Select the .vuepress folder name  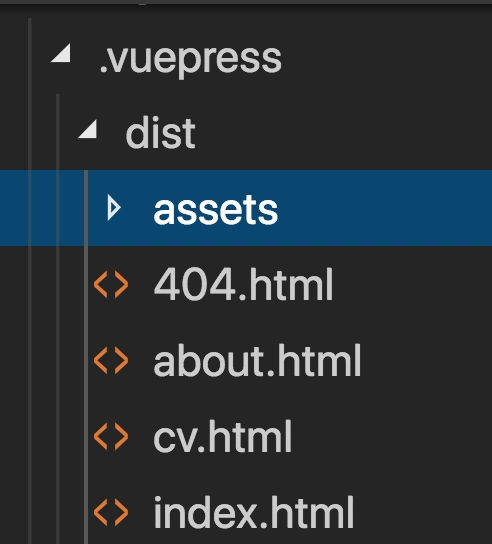click(190, 58)
